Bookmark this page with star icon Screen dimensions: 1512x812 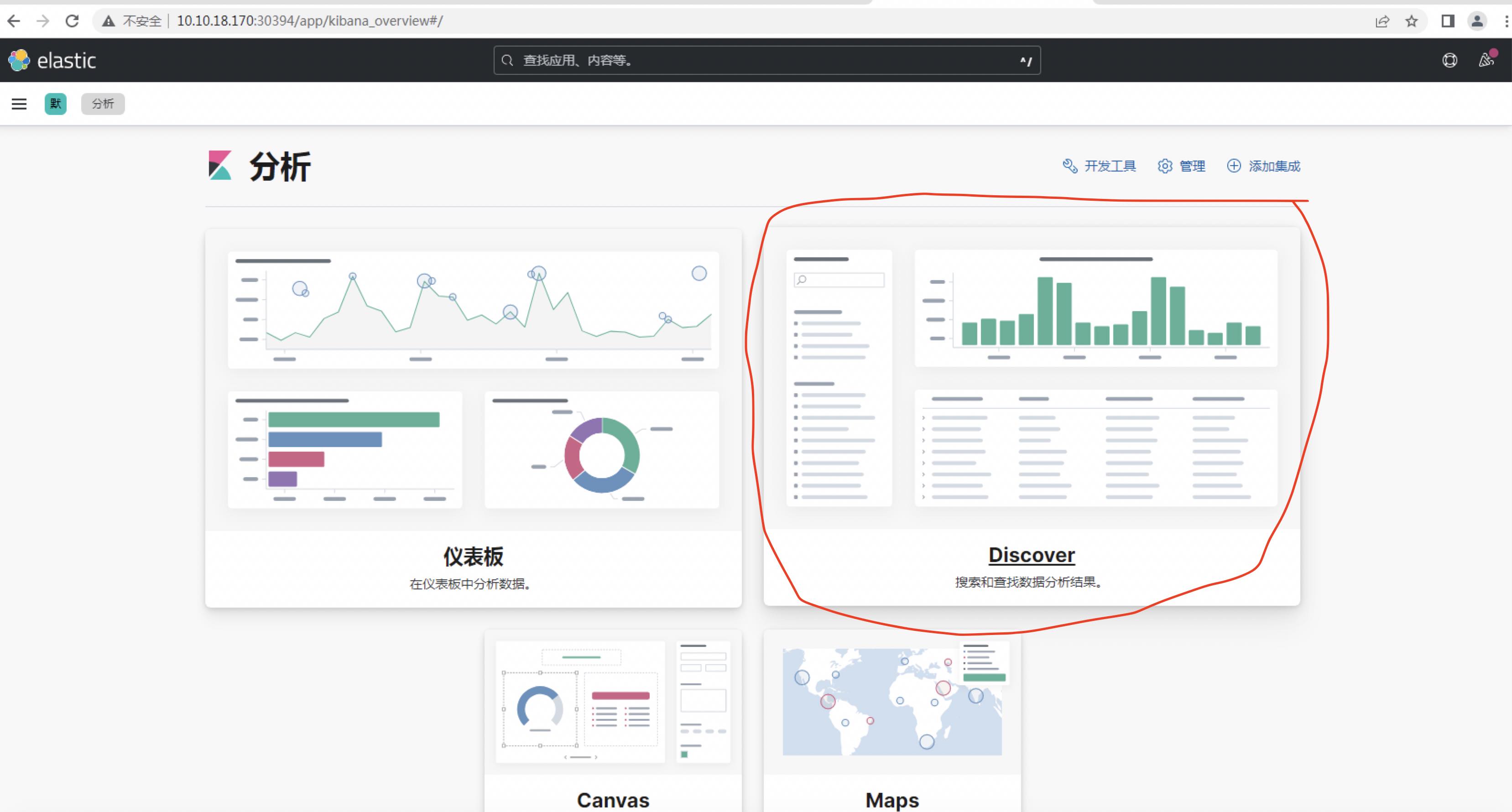point(1412,21)
